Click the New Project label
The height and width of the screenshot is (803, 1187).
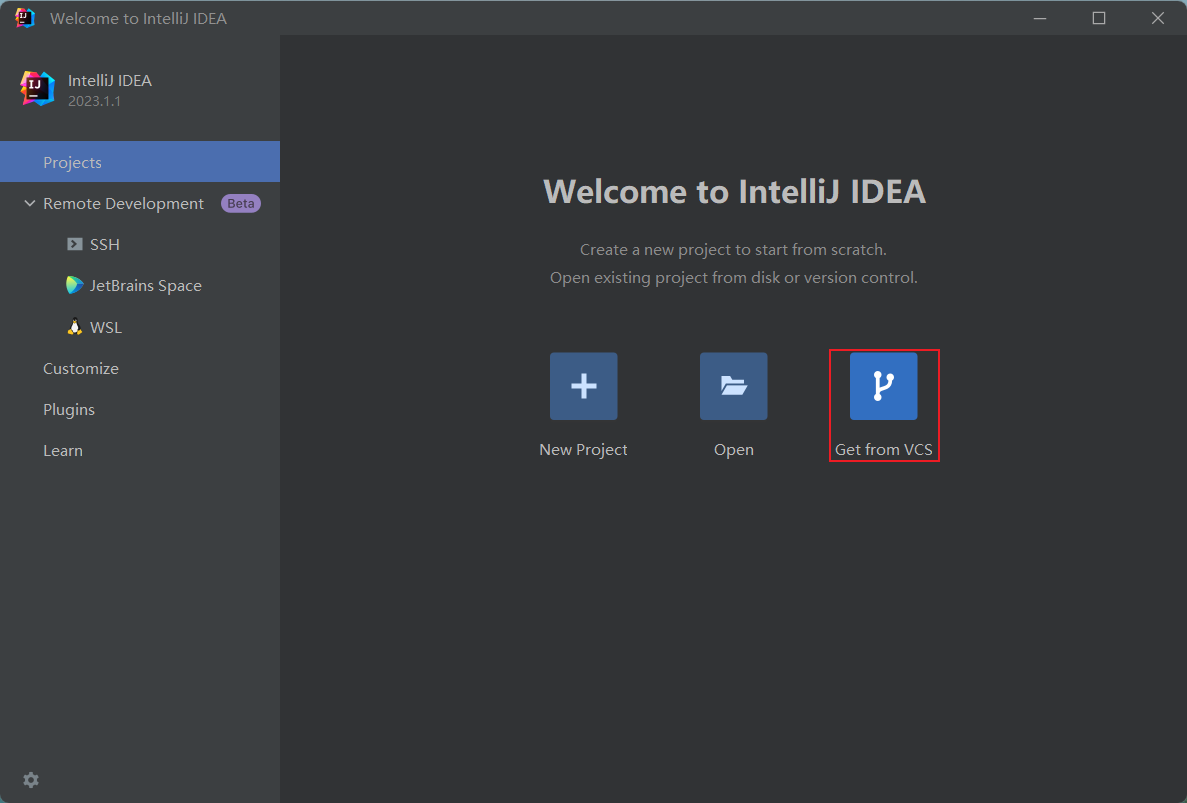583,450
